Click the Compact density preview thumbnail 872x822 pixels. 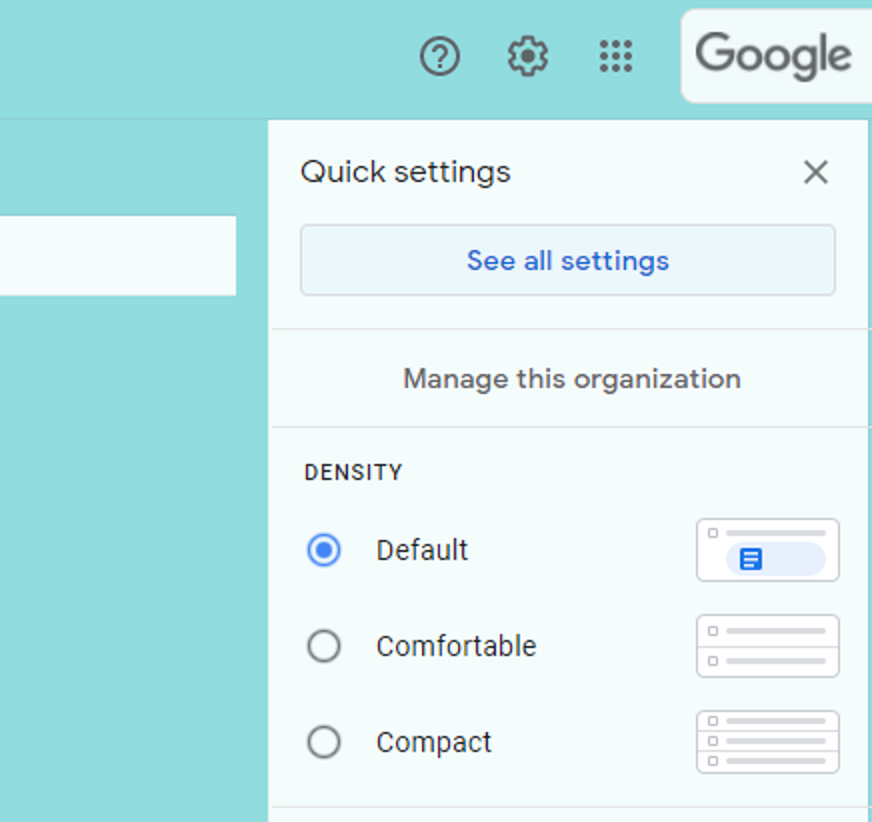(767, 742)
